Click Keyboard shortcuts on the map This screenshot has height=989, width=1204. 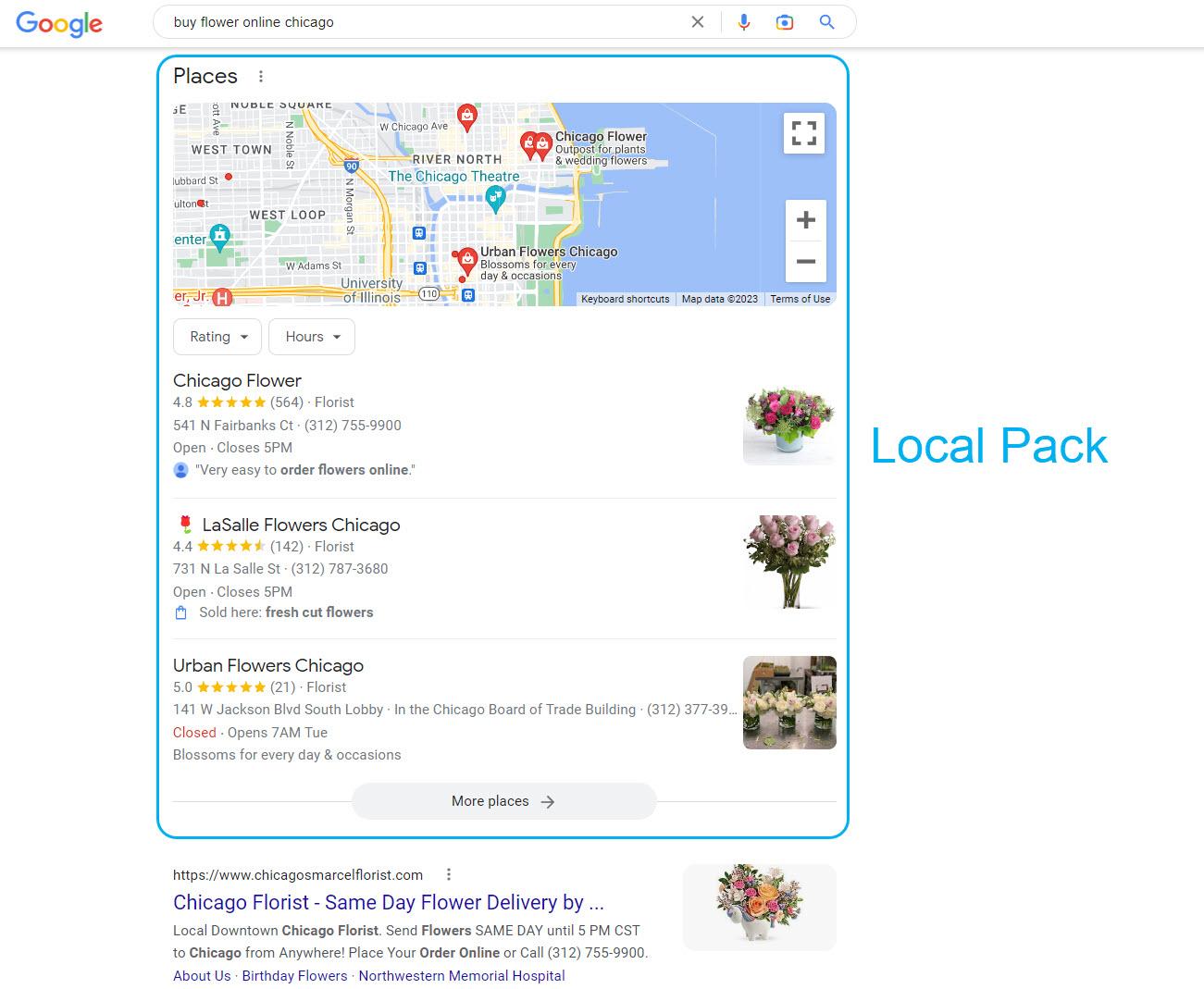[x=626, y=299]
